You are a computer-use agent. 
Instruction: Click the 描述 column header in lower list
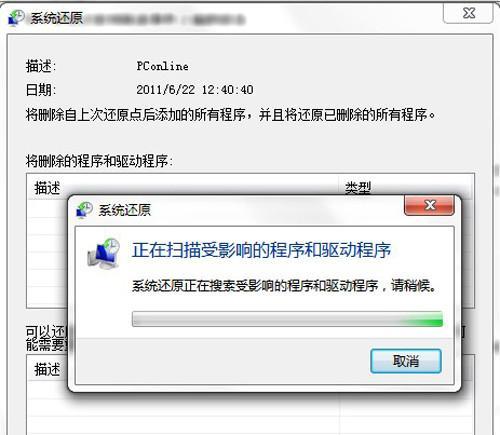(47, 369)
